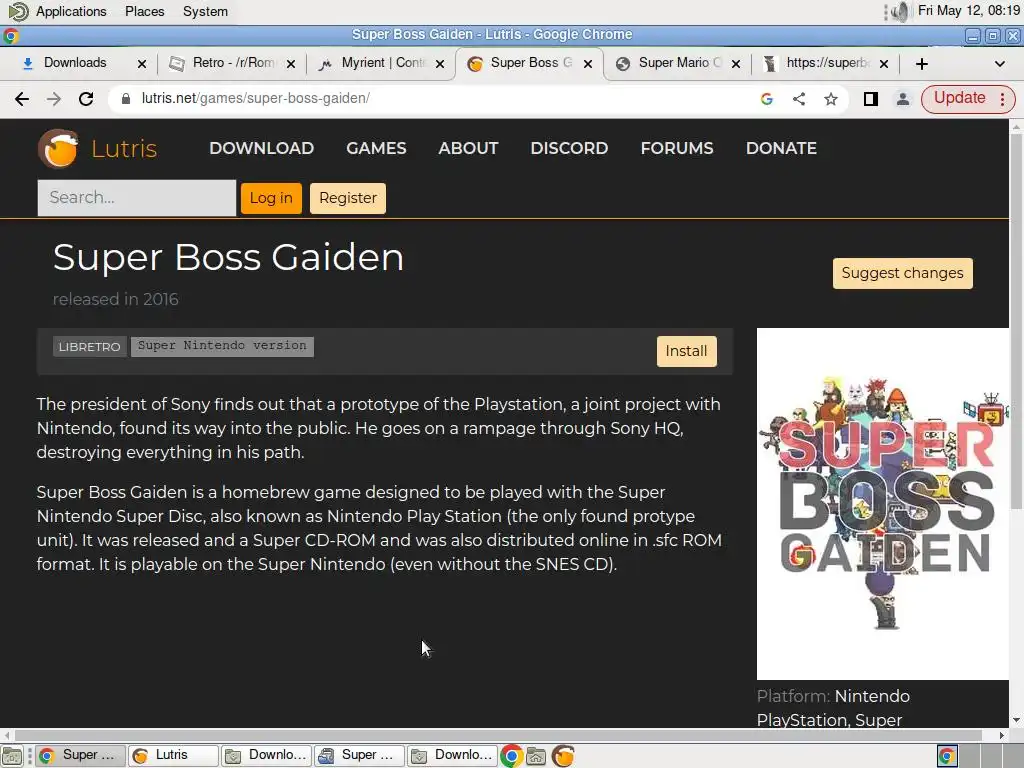The width and height of the screenshot is (1024, 768).
Task: Click the Google icon in address bar
Action: tap(767, 99)
